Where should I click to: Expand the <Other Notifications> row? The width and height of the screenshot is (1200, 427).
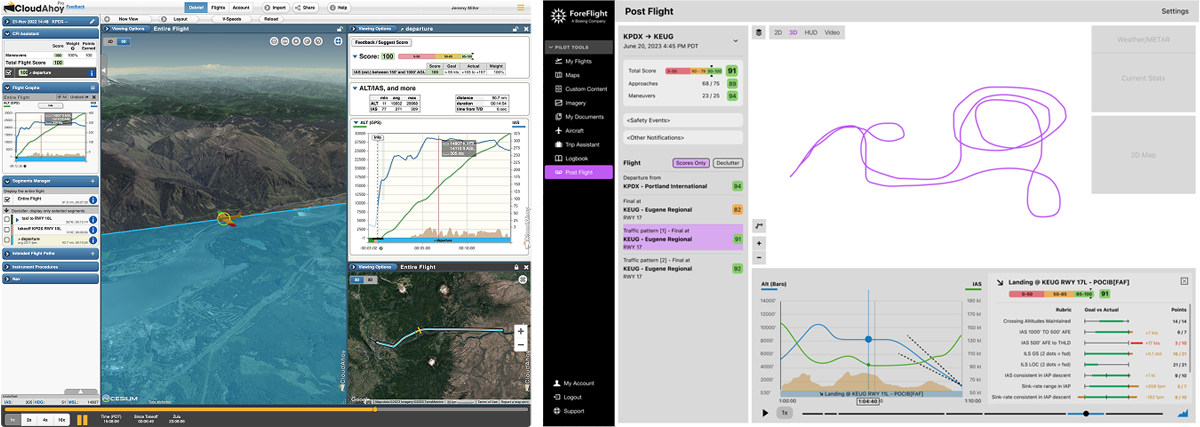click(x=682, y=137)
